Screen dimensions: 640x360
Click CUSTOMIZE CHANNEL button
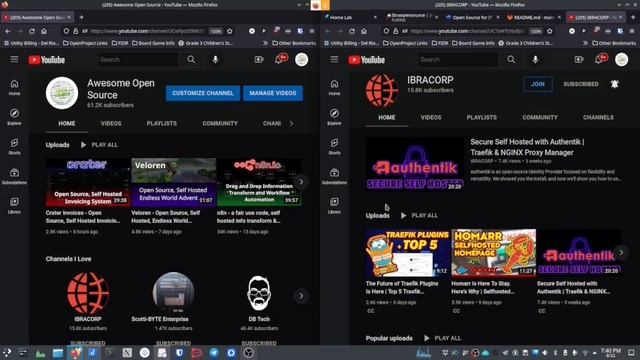coord(203,93)
